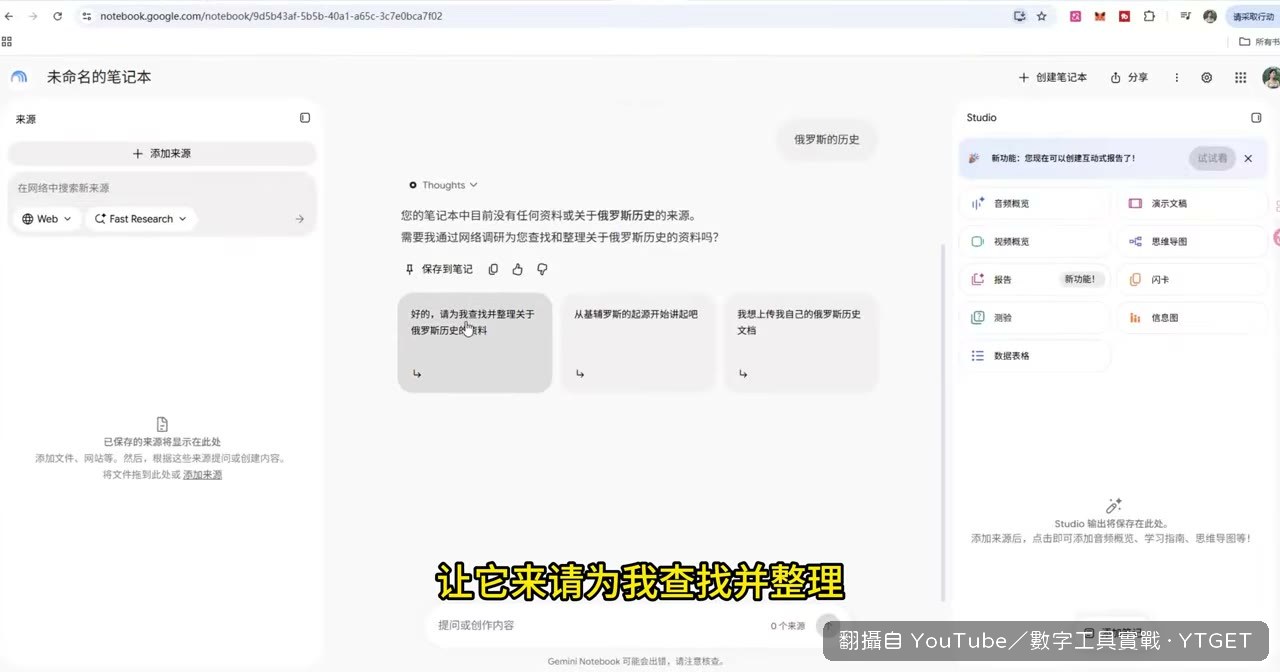The width and height of the screenshot is (1280, 672).
Task: Click the thumbs down icon
Action: (x=542, y=269)
